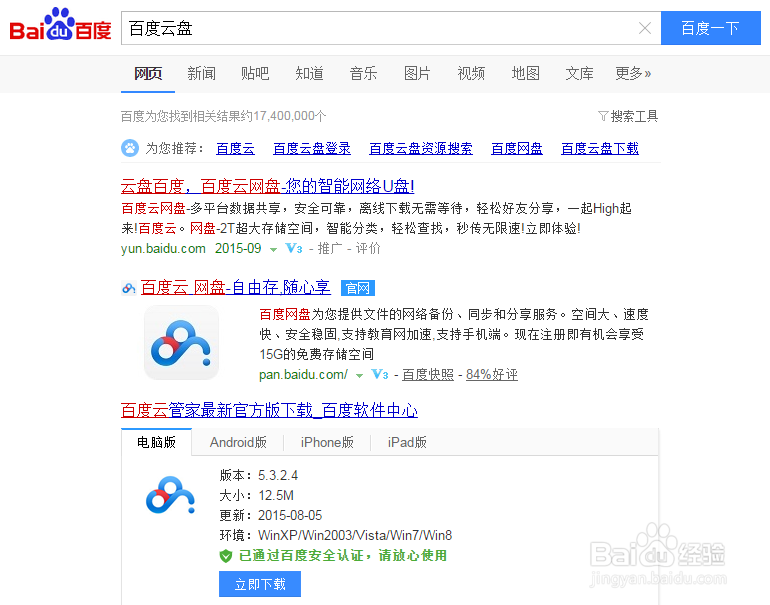Viewport: 770px width, 605px height.
Task: Open the 84%好评 rating link
Action: click(x=492, y=375)
